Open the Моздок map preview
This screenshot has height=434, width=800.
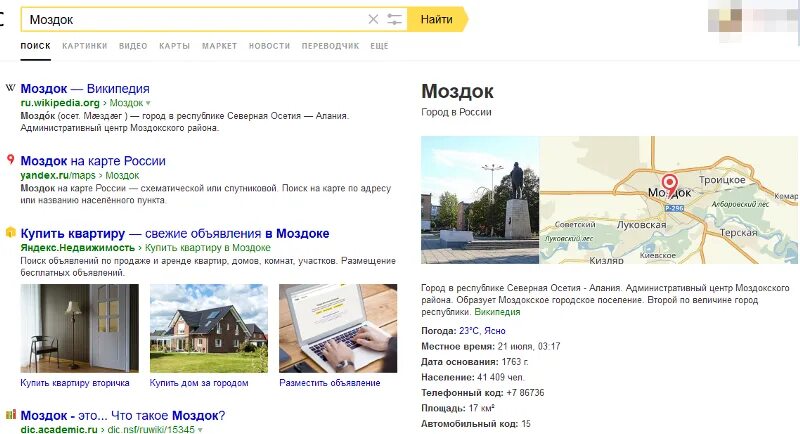669,200
